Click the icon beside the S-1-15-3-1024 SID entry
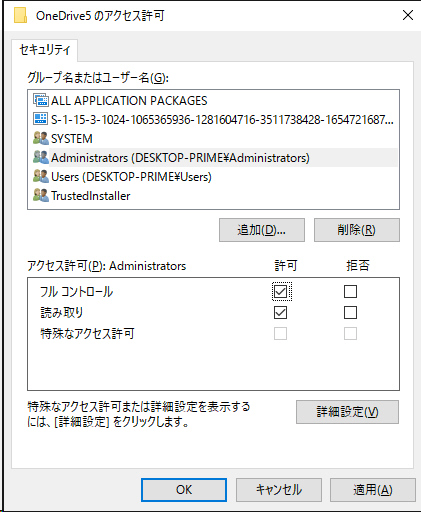 click(41, 119)
